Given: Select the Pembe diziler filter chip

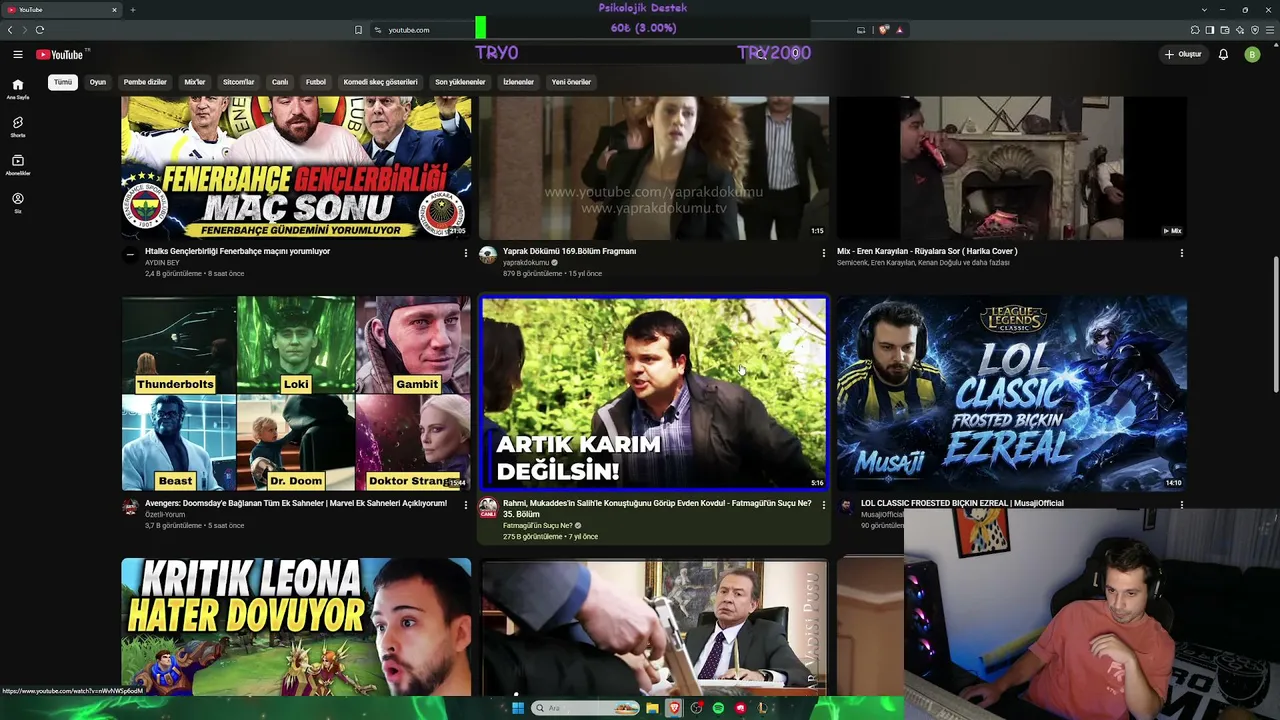Looking at the screenshot, I should pos(145,82).
